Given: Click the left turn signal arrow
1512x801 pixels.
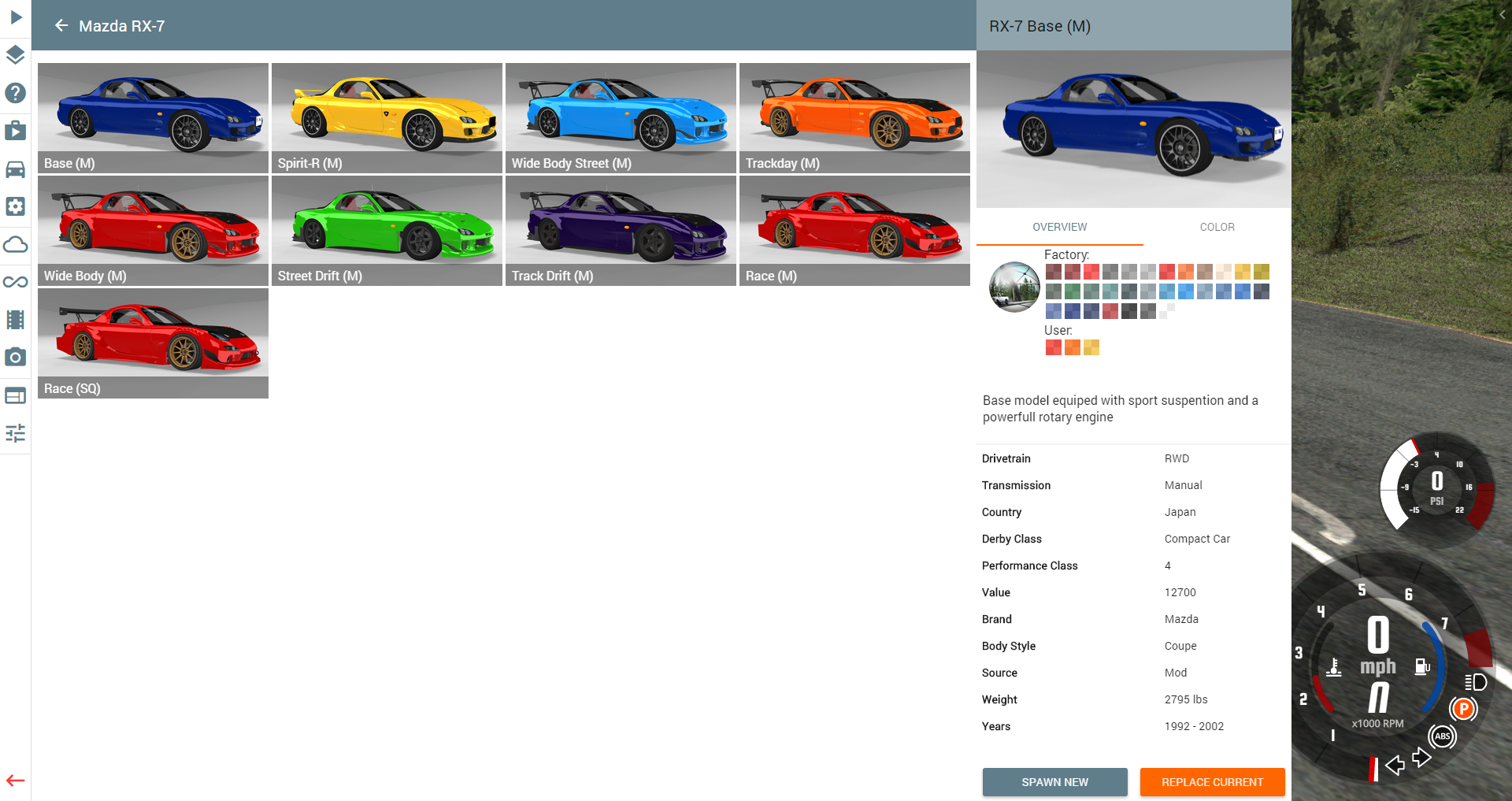Looking at the screenshot, I should click(1395, 765).
